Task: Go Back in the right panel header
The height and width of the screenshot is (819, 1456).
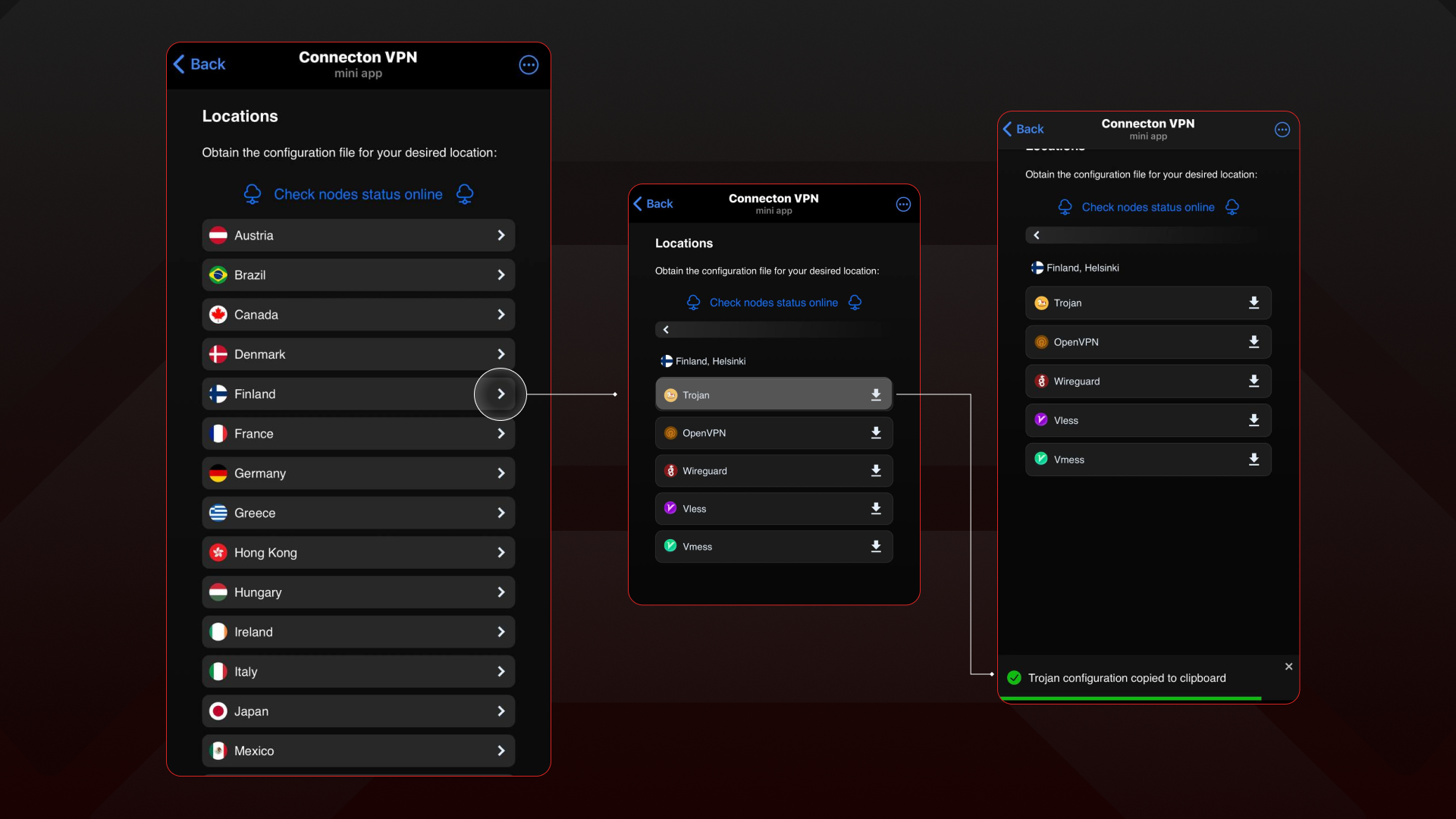Action: (x=1023, y=129)
